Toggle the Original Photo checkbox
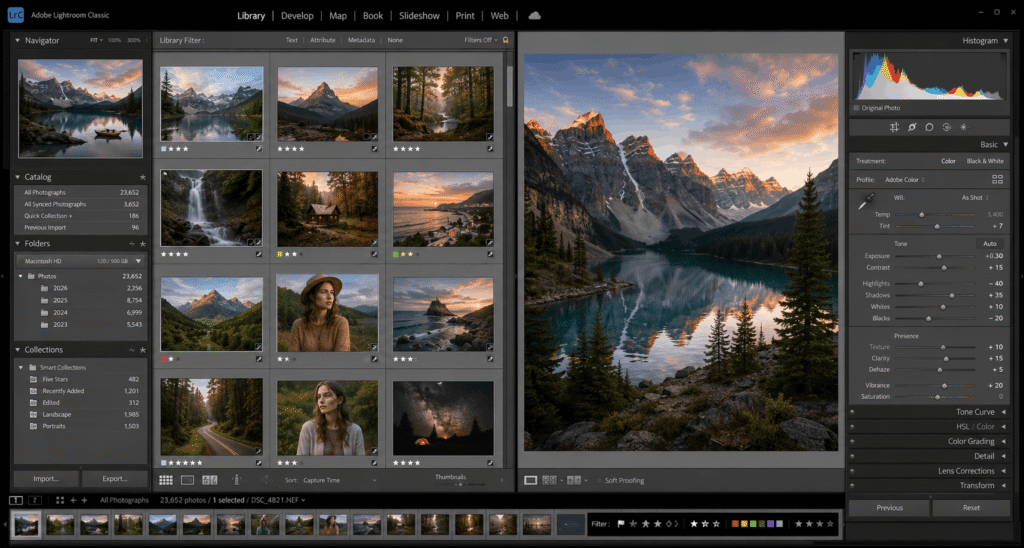The height and width of the screenshot is (548, 1024). (856, 108)
